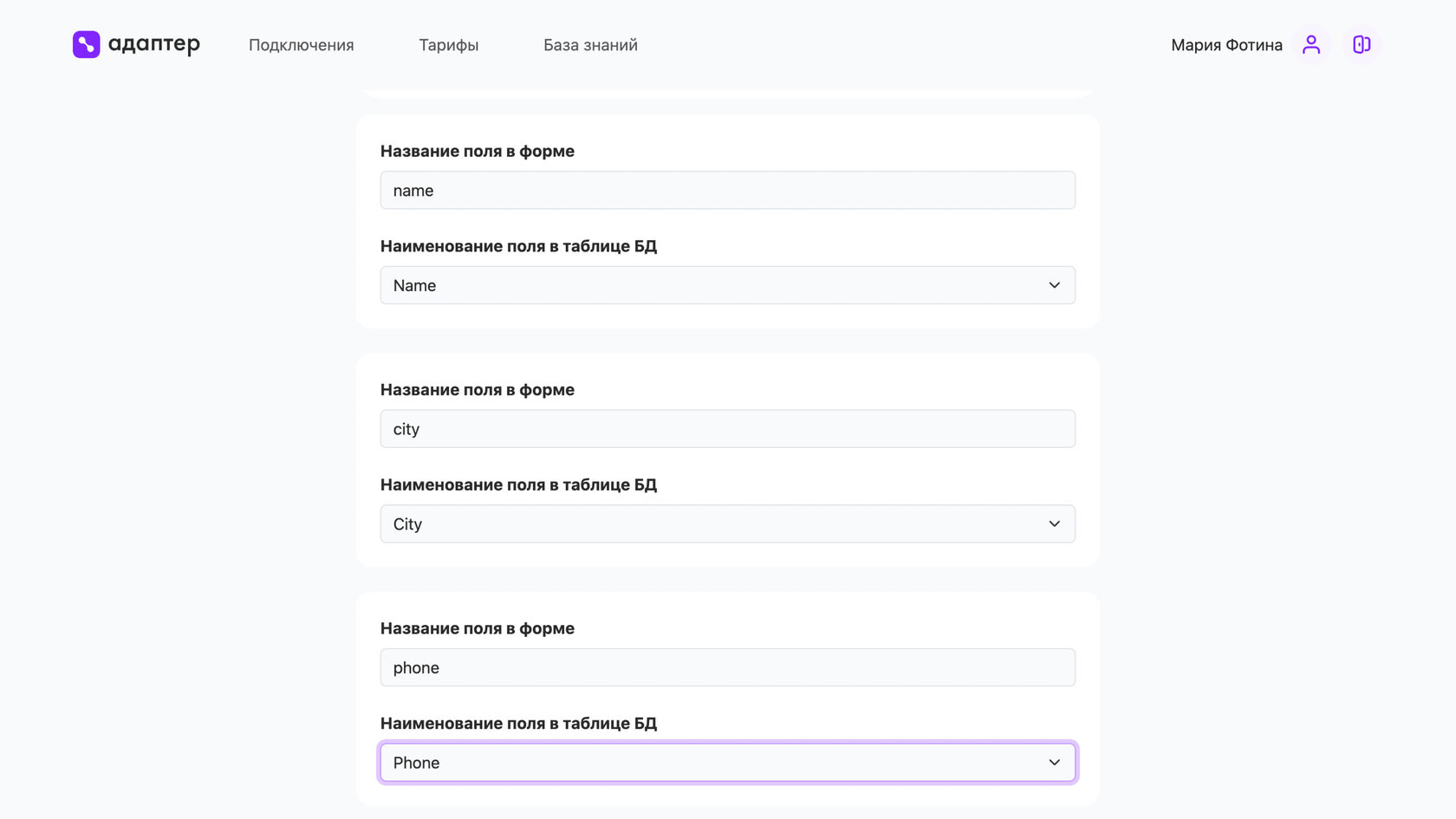Viewport: 1456px width, 819px height.
Task: Click the chevron arrow beside City
Action: [x=1054, y=523]
